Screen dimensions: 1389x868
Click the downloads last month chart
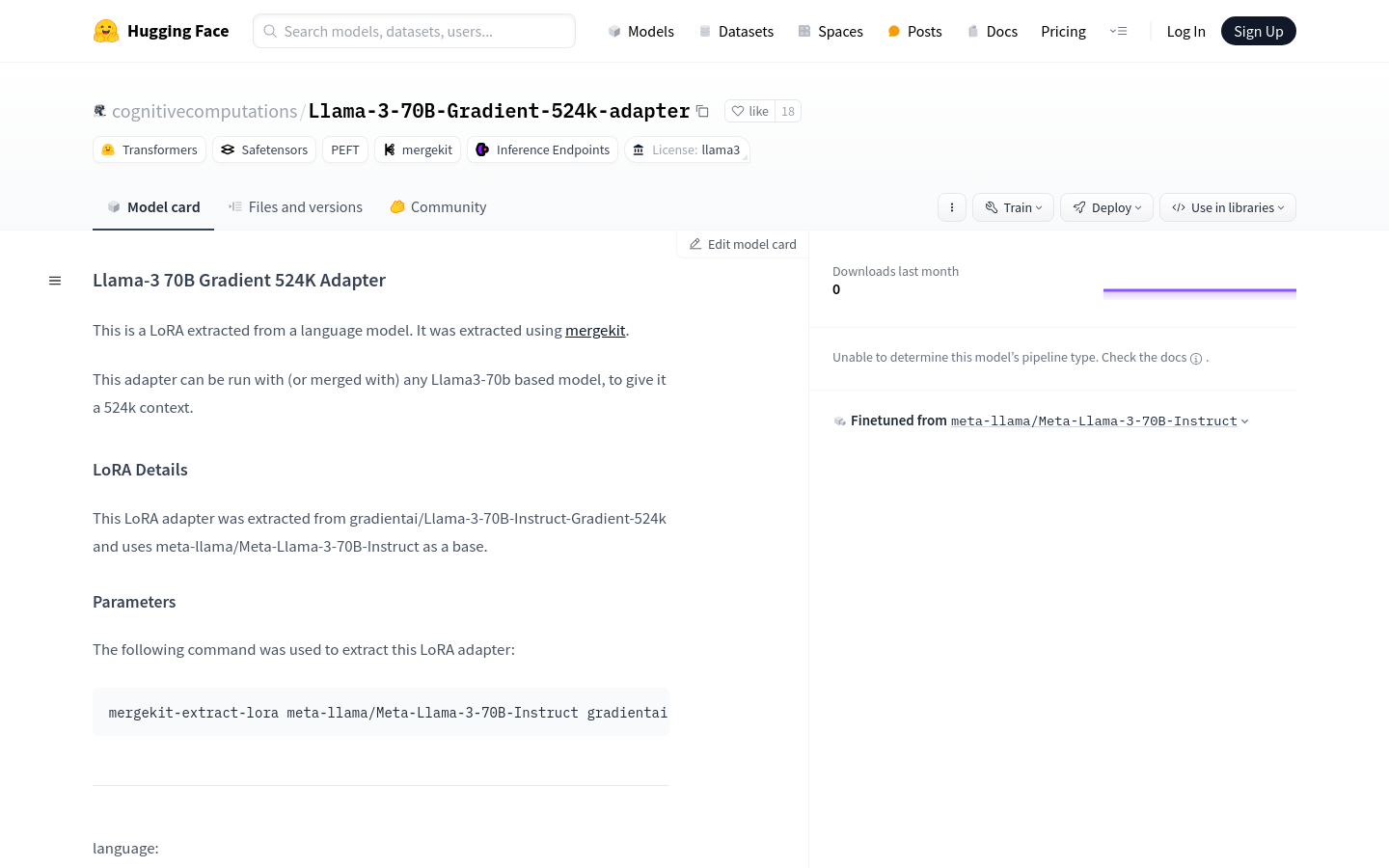[1200, 293]
